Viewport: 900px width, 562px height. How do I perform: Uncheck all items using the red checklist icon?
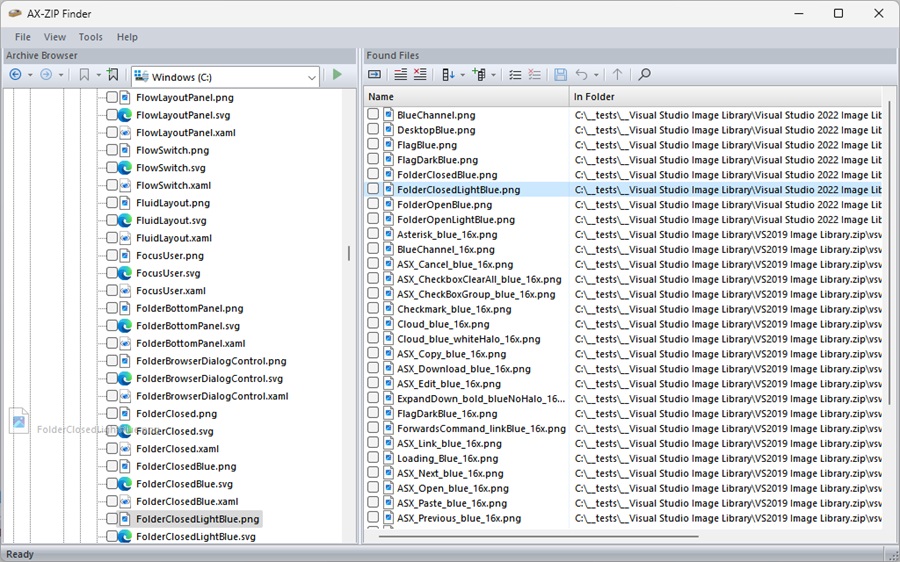[534, 75]
